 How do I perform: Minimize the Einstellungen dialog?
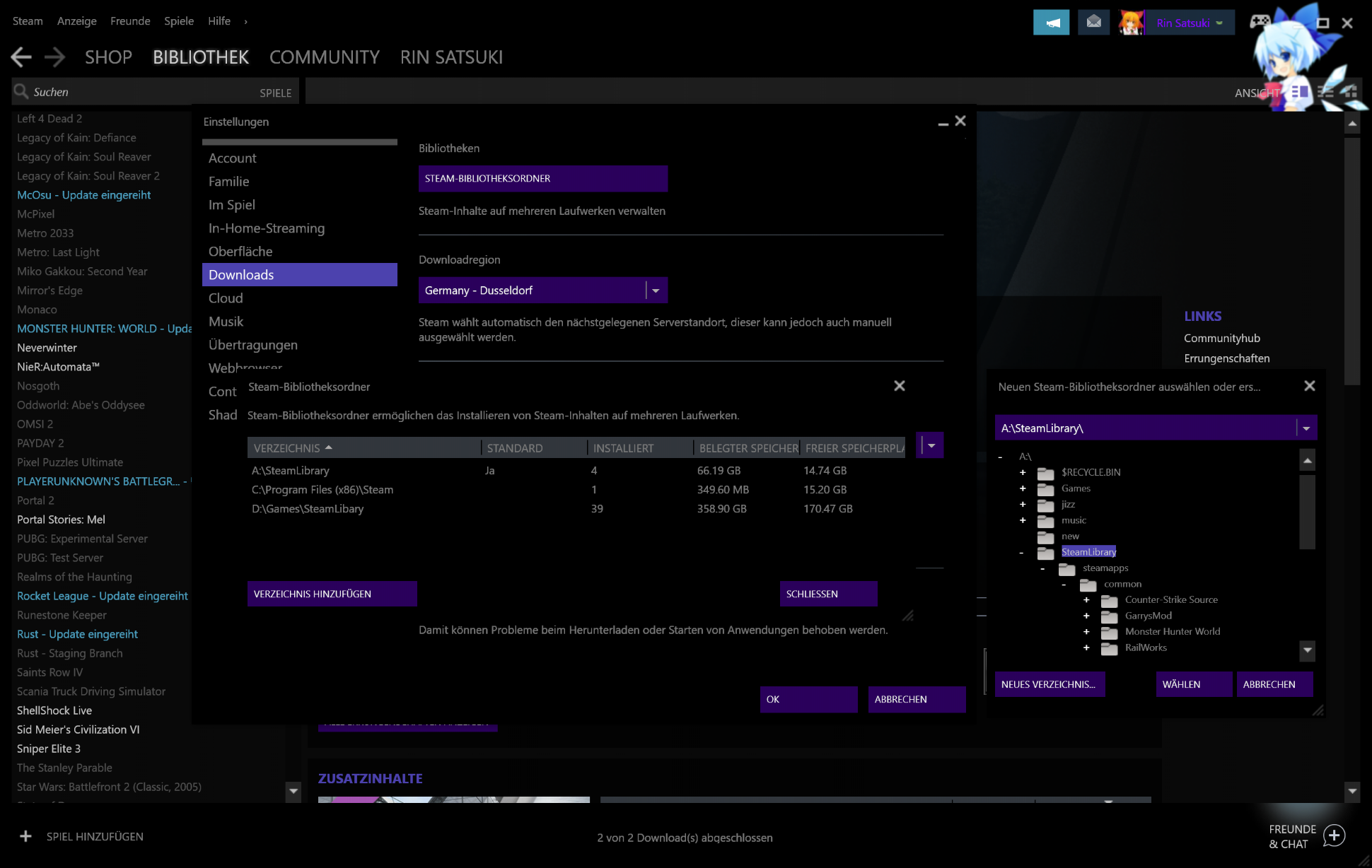click(943, 123)
